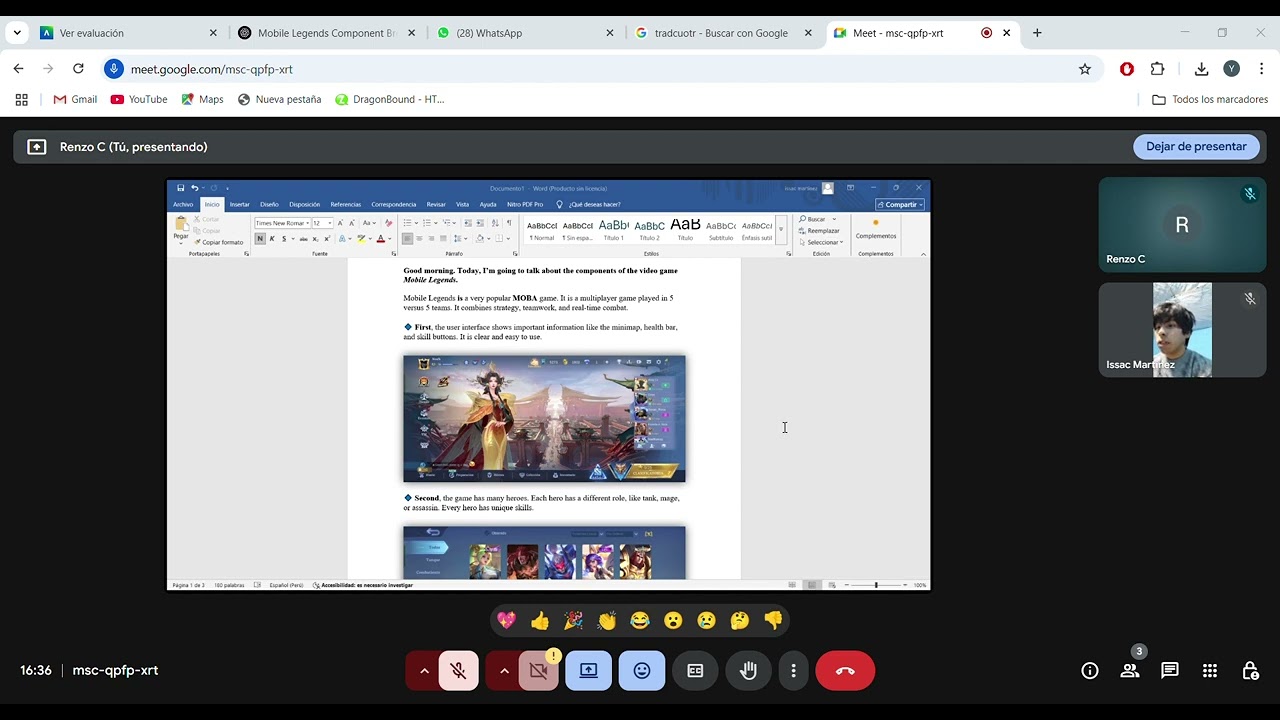
Task: Send the thinking face reaction
Action: click(740, 621)
